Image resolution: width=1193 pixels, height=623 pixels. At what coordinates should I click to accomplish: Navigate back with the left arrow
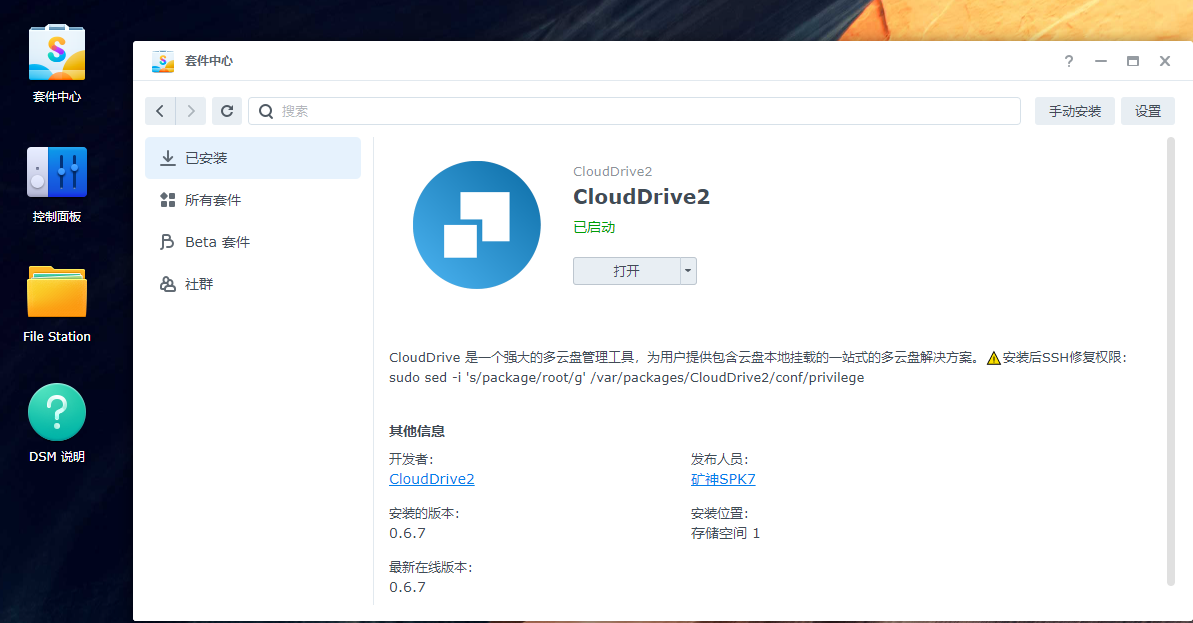(159, 110)
